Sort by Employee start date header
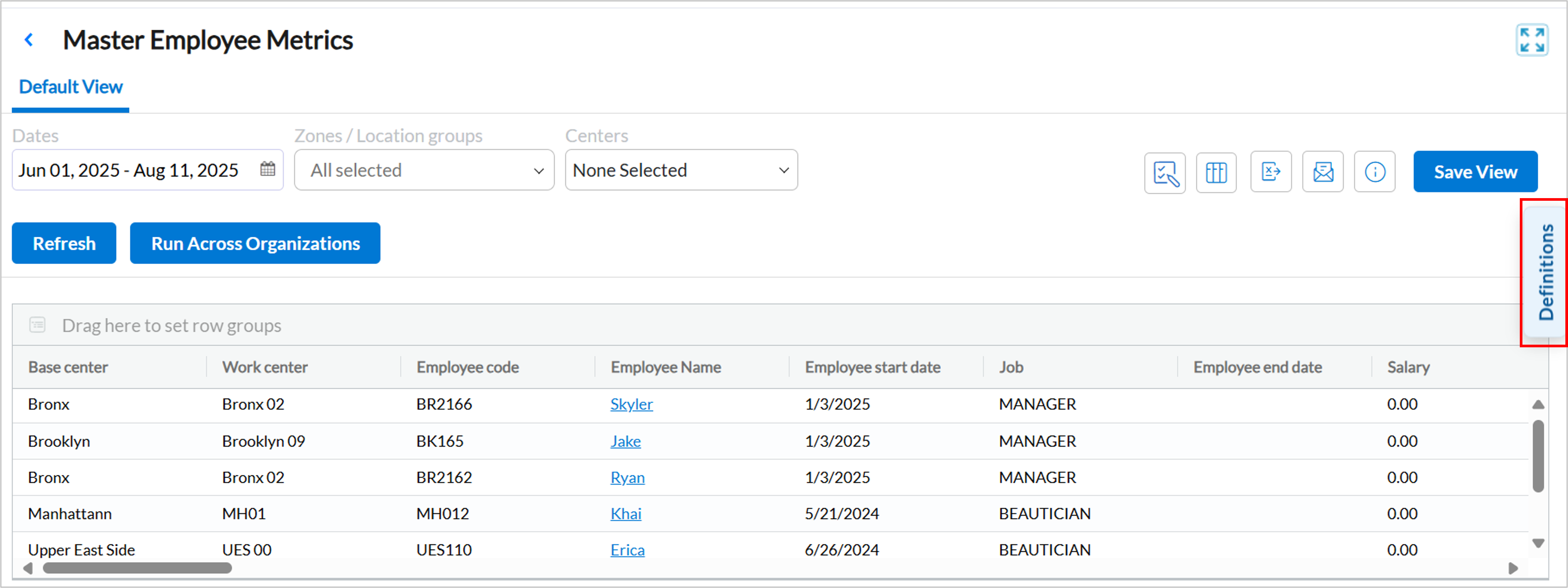 [872, 367]
